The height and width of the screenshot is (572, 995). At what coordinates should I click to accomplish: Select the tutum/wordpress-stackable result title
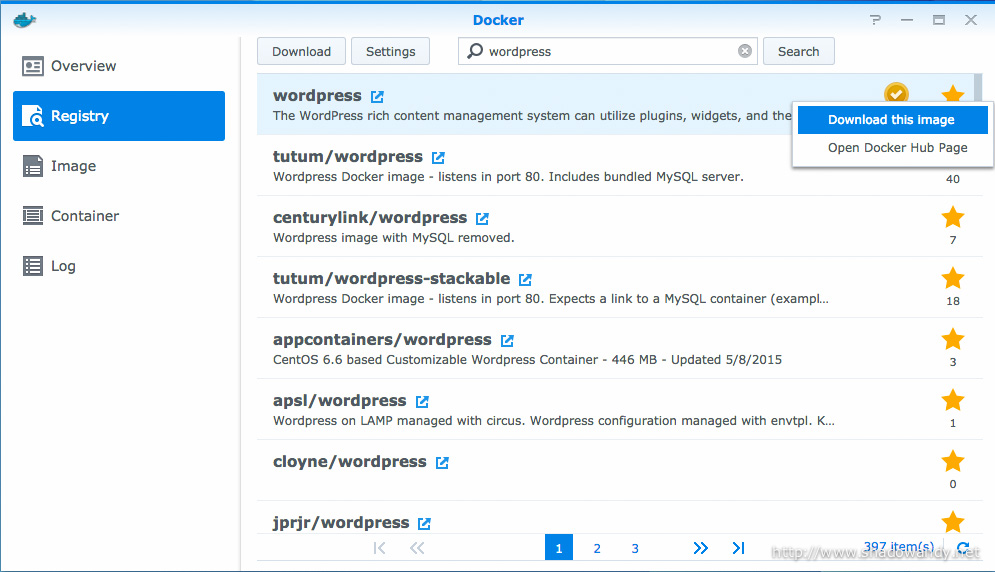click(x=392, y=278)
